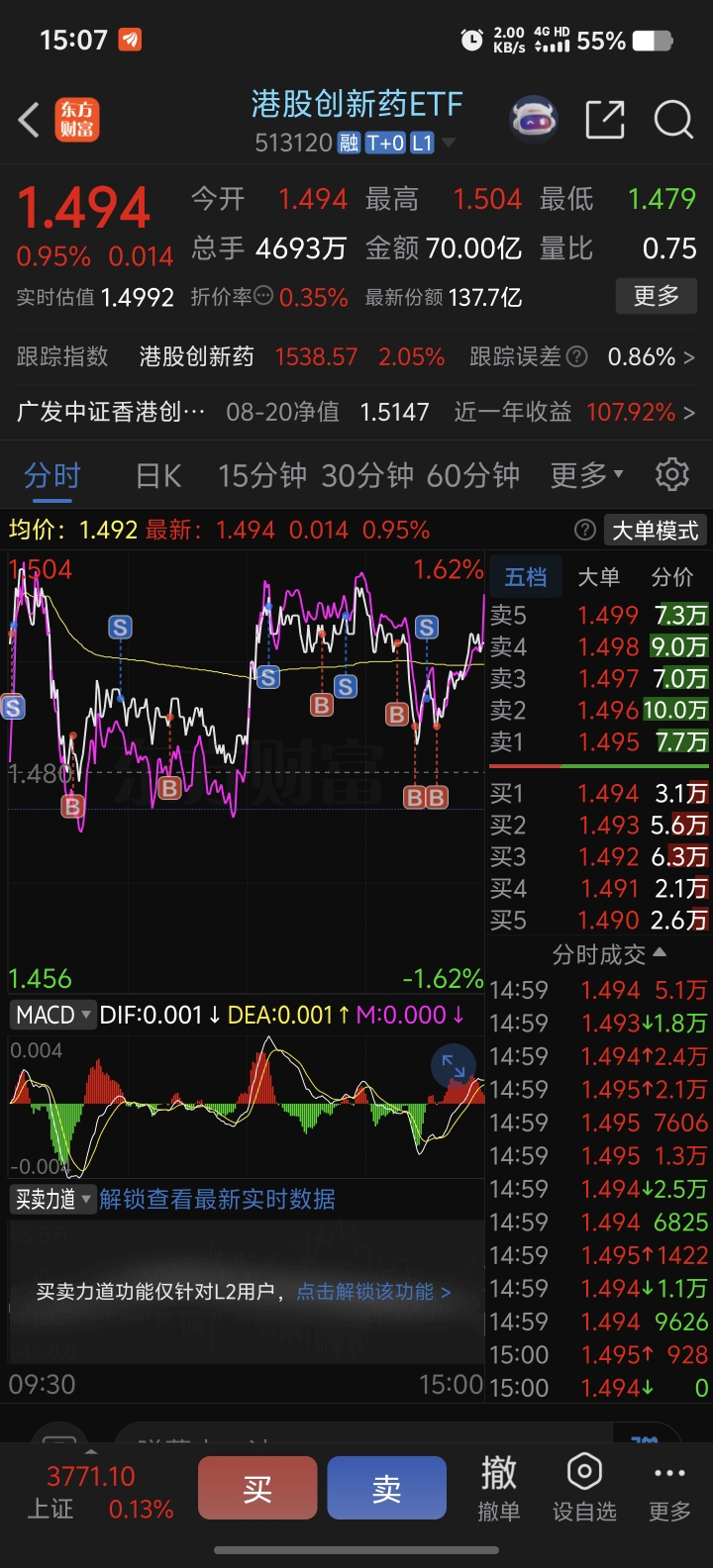Select the 五档 tab
The image size is (713, 1568).
coord(525,577)
